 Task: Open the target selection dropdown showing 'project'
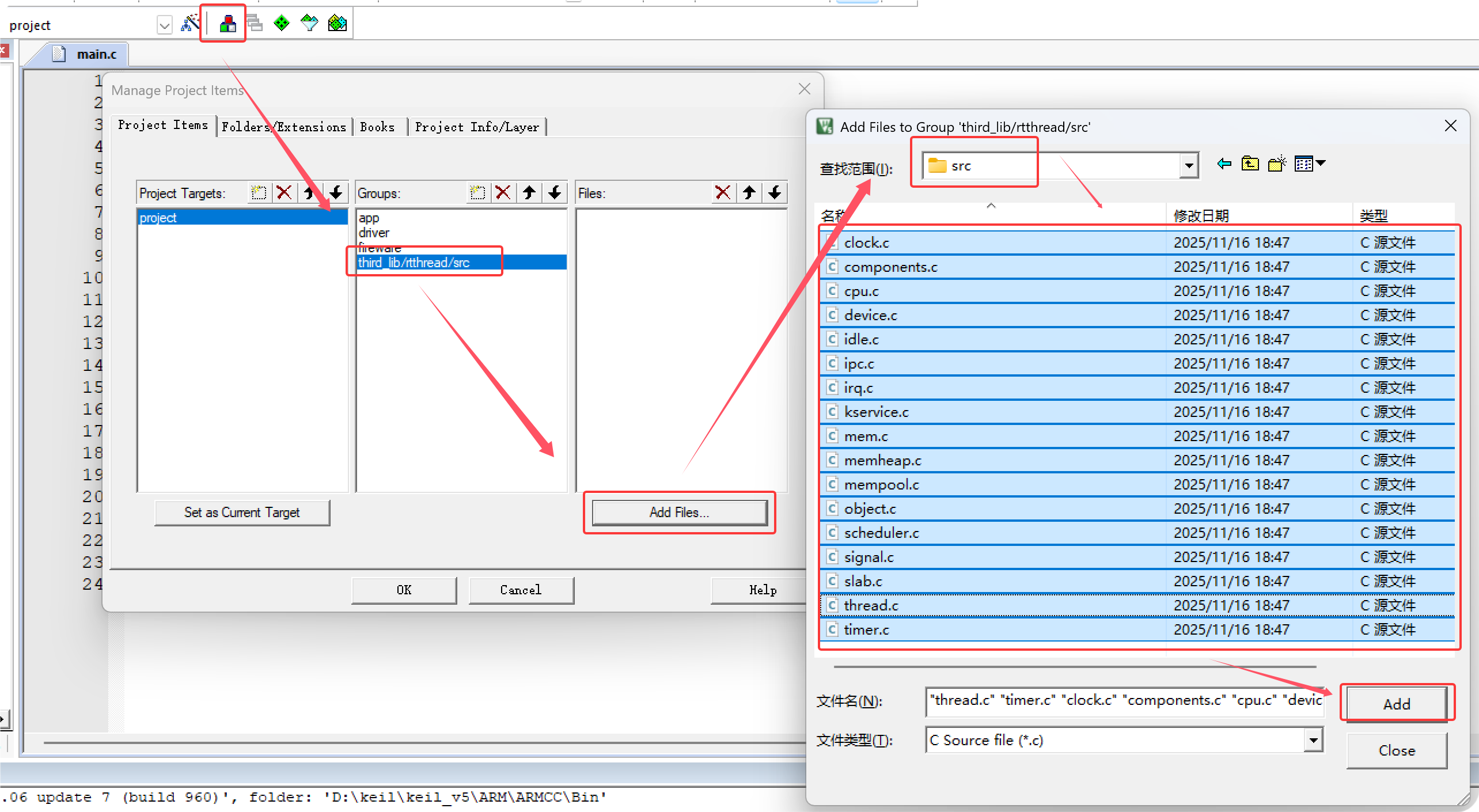click(164, 25)
